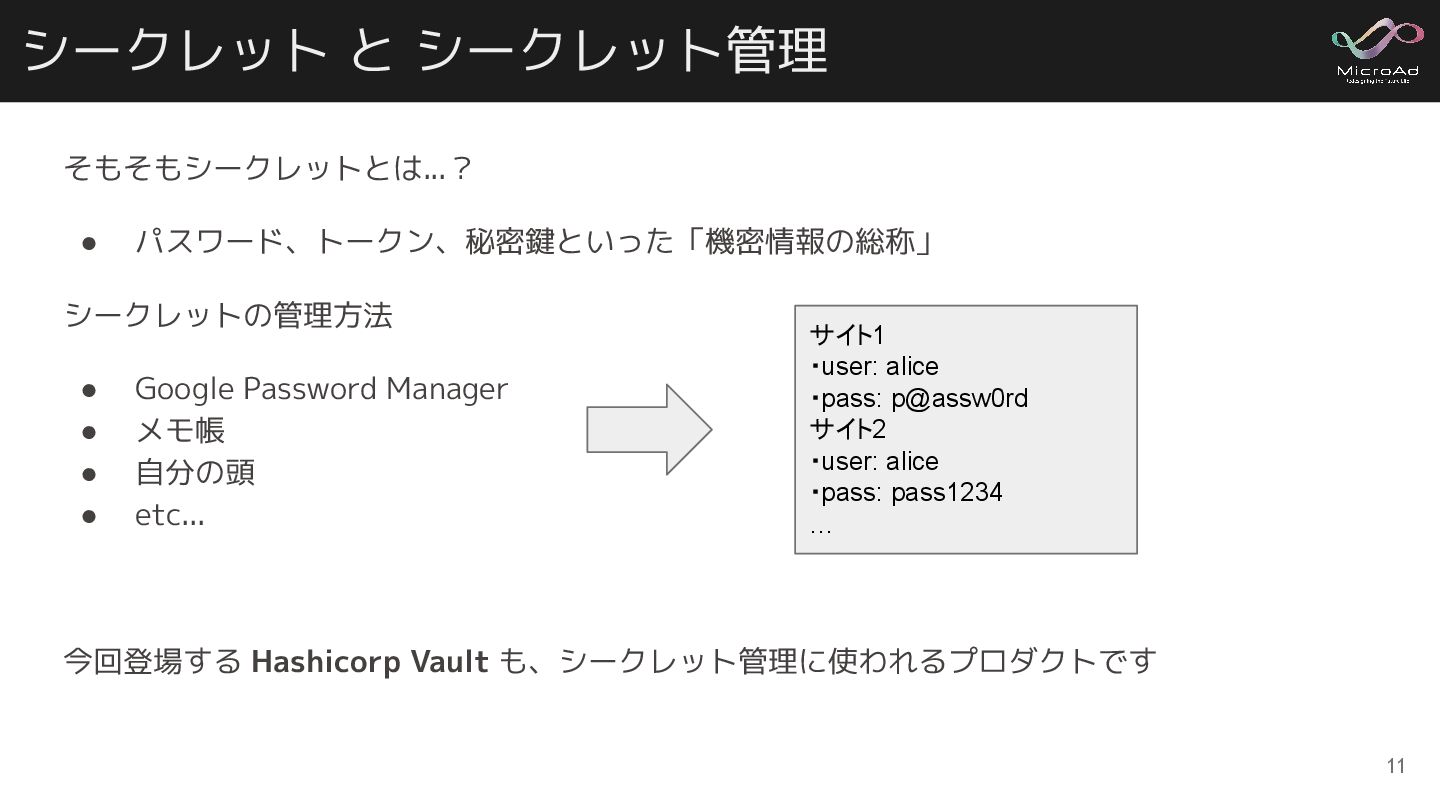Click bullet パスワード、トークン、秘密鍵といった「機密情報の総称」
The image size is (1440, 810).
point(534,241)
